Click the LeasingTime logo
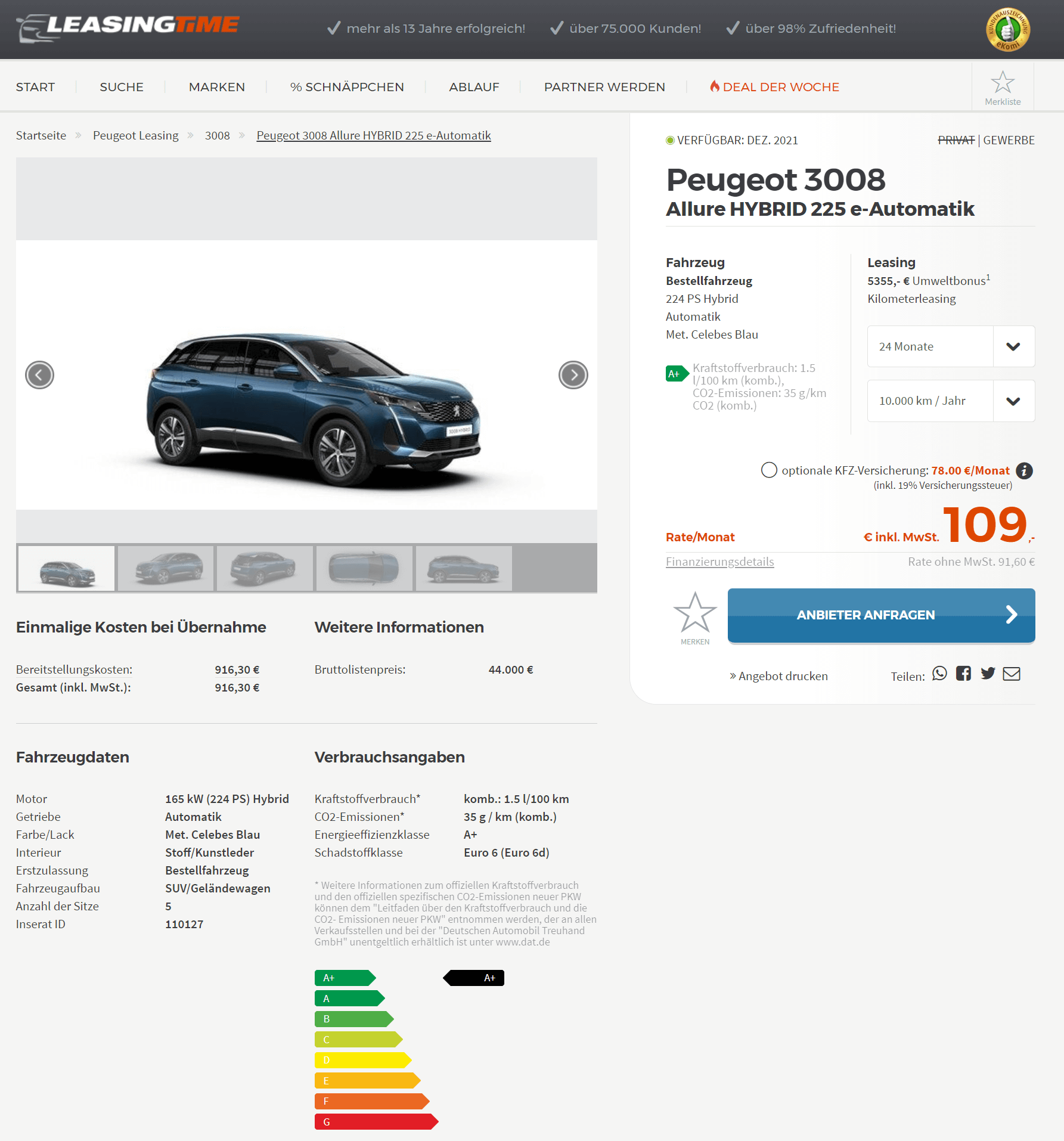The height and width of the screenshot is (1141, 1064). 128,27
